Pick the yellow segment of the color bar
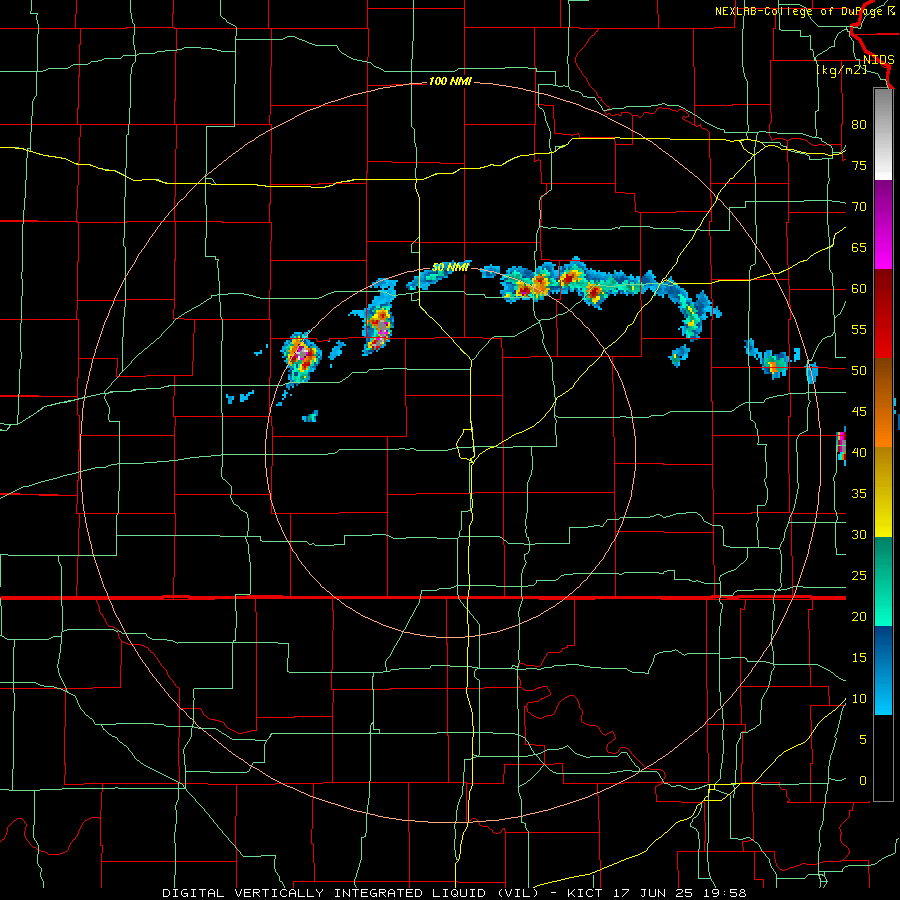The height and width of the screenshot is (900, 900). 883,492
